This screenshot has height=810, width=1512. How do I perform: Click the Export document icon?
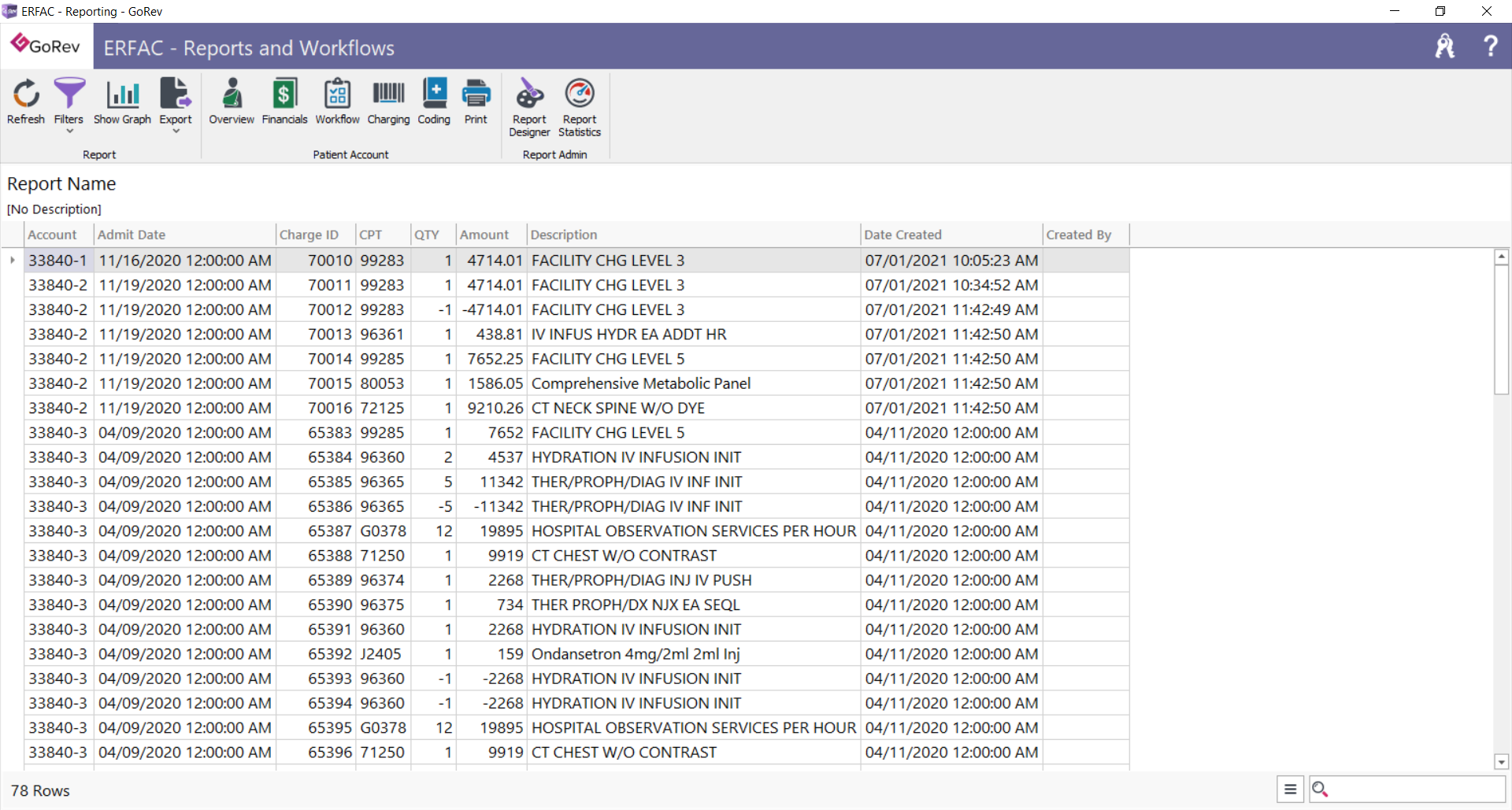pos(175,94)
